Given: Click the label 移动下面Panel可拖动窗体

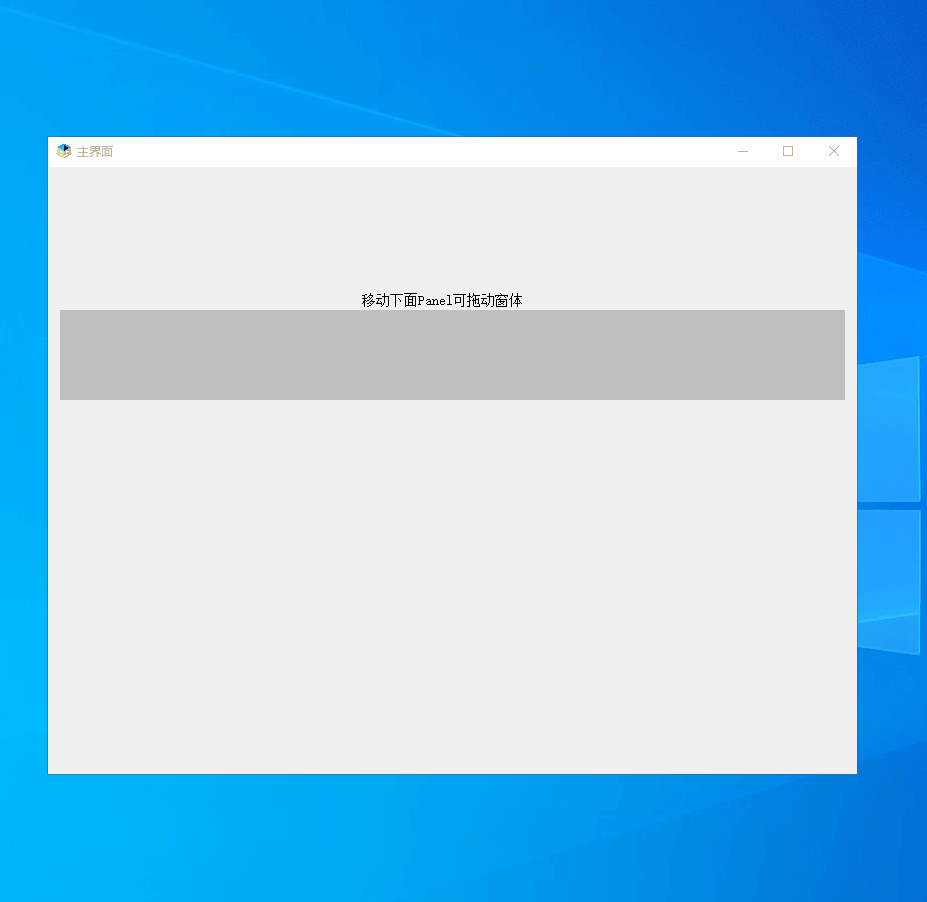Looking at the screenshot, I should [x=442, y=300].
